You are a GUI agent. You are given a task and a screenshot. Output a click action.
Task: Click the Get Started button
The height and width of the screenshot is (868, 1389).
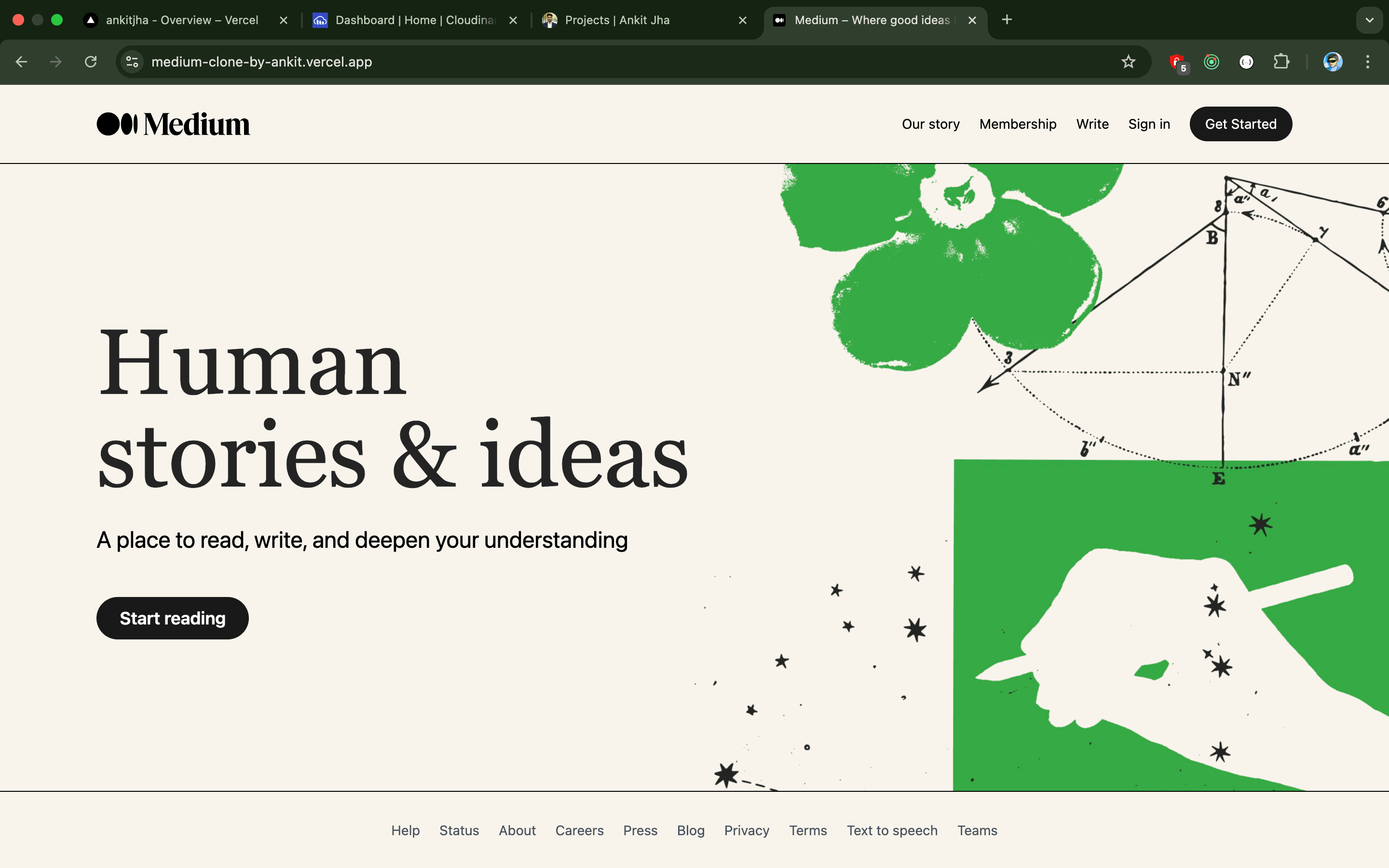pyautogui.click(x=1240, y=123)
